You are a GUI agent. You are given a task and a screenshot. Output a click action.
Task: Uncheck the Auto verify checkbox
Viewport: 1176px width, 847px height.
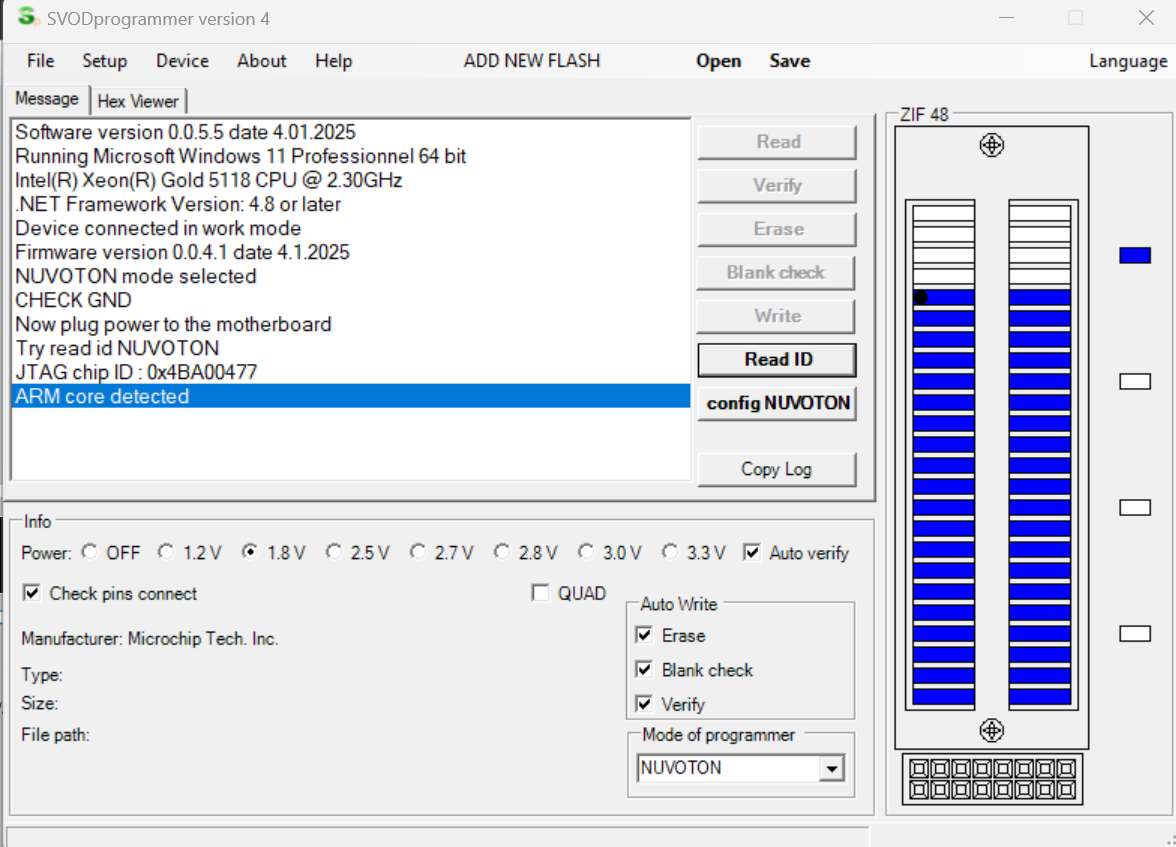point(752,552)
